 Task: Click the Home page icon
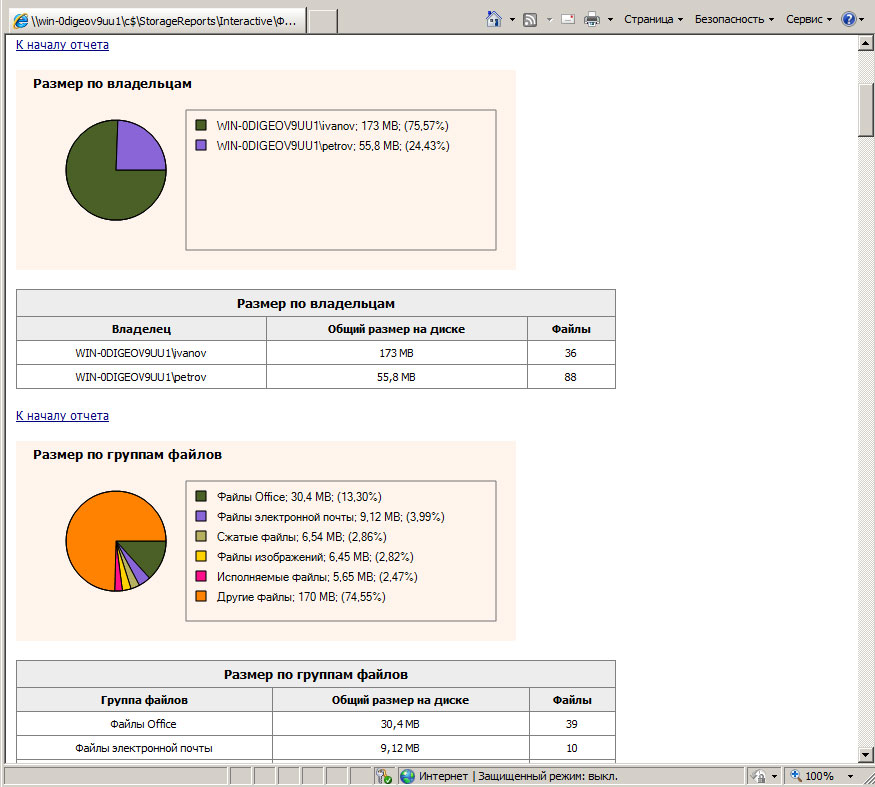tap(493, 19)
